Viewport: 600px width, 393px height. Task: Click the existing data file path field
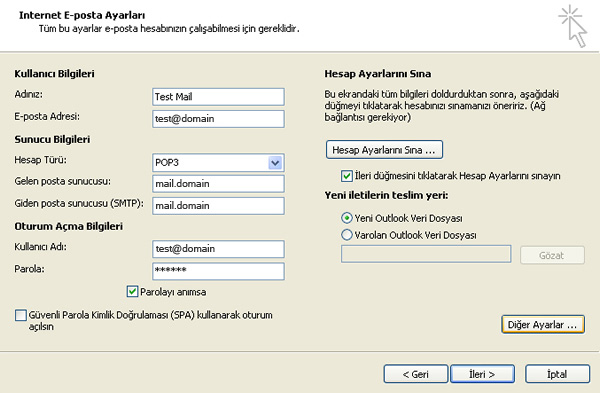426,254
